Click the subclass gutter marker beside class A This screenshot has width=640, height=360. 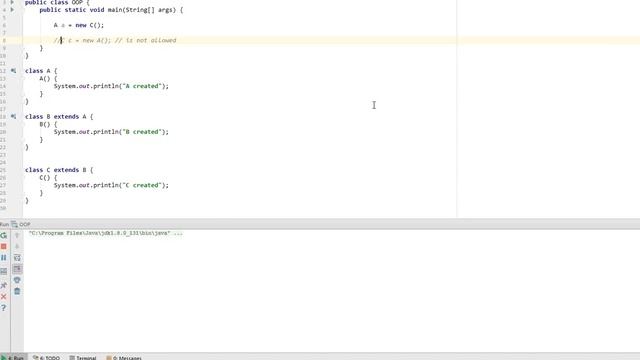coord(13,71)
